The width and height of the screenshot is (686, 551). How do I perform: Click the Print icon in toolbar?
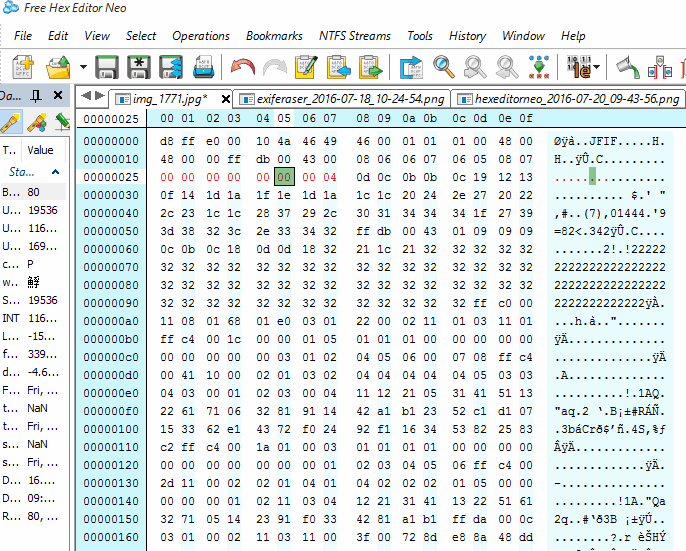pos(203,67)
